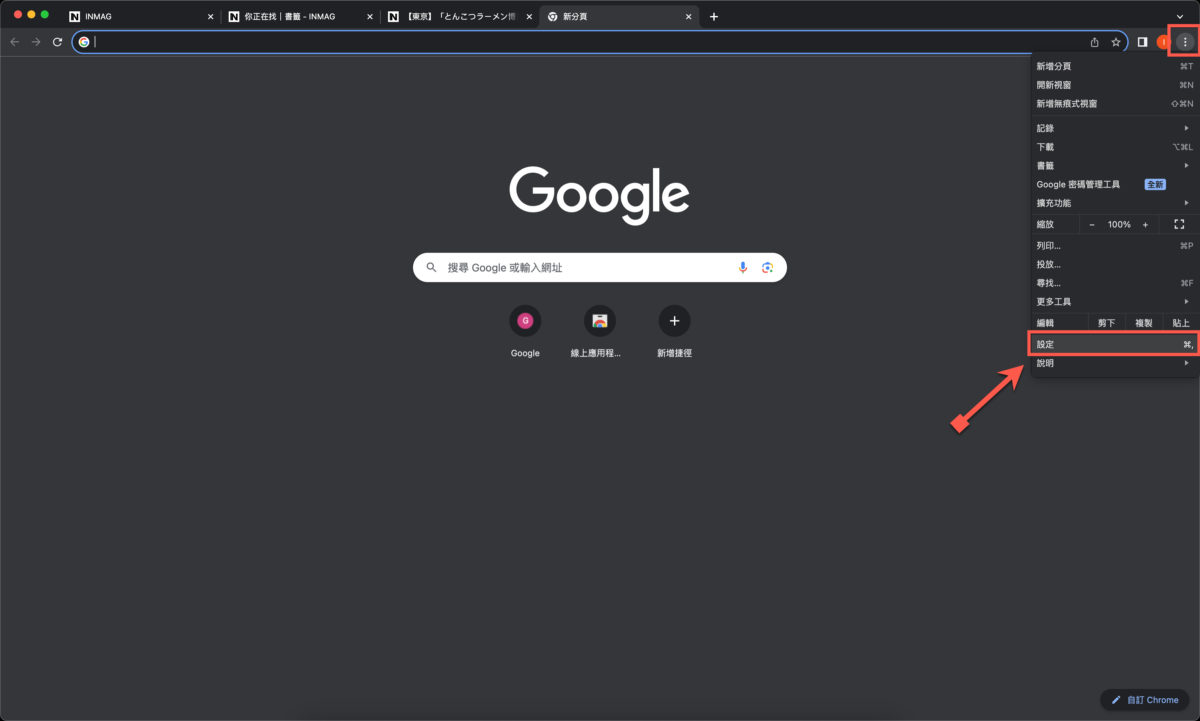This screenshot has height=721, width=1200.
Task: Open 下載 from the menu
Action: 1114,147
